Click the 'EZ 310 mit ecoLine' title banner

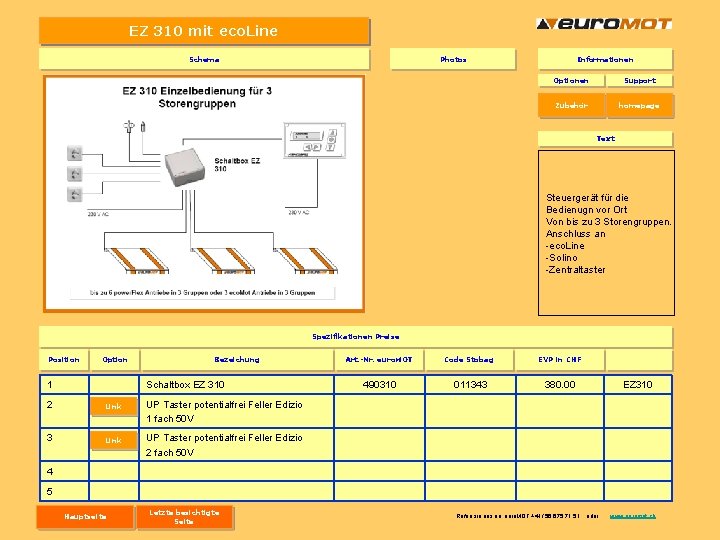click(x=204, y=31)
